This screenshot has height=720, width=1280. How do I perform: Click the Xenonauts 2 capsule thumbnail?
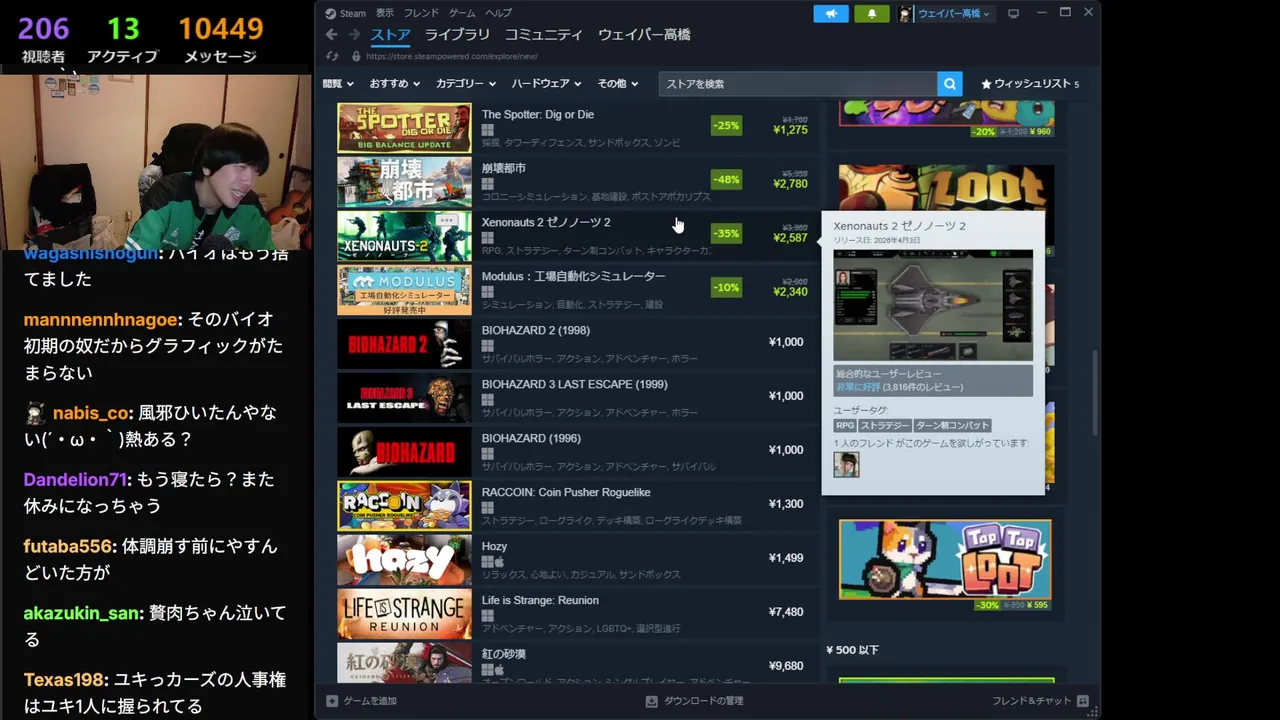click(x=404, y=236)
